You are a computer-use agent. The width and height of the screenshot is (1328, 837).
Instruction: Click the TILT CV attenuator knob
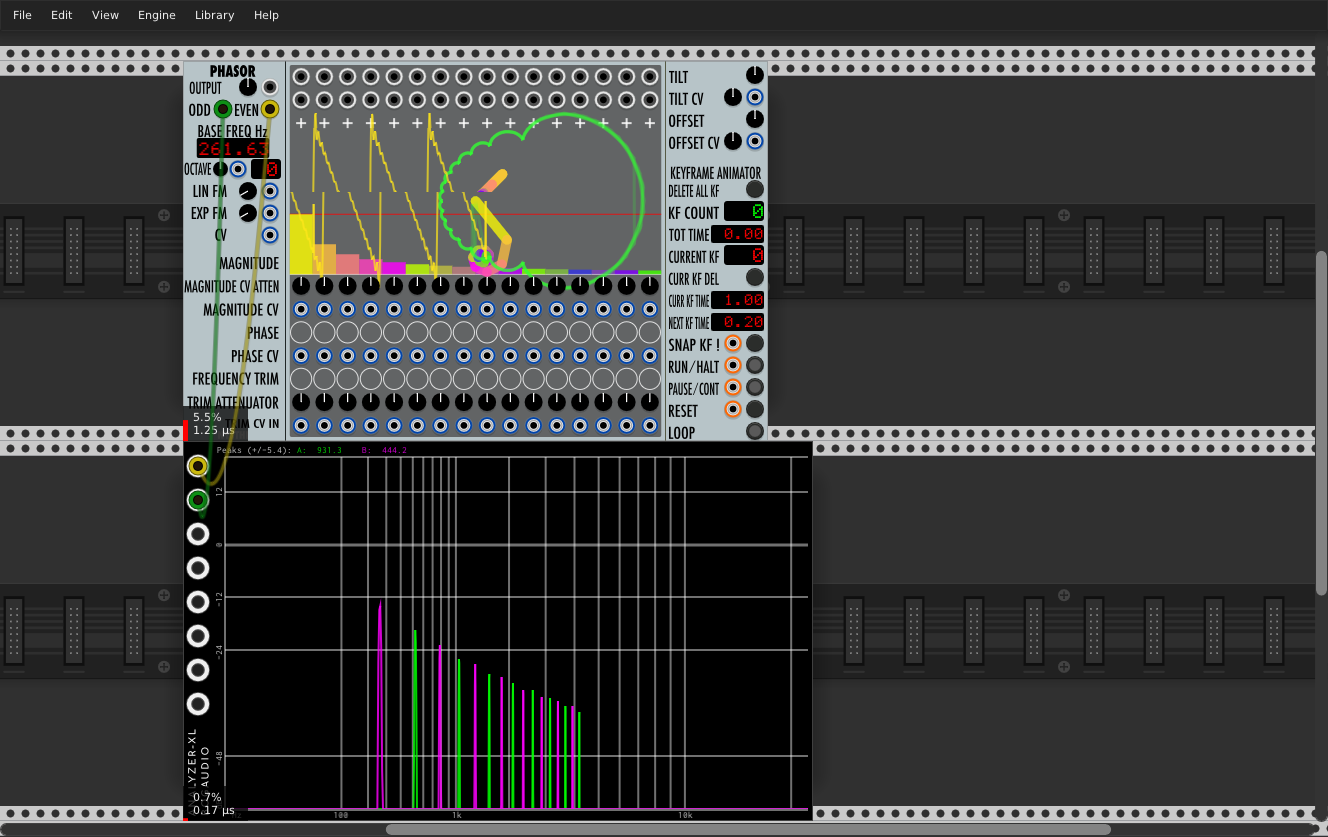coord(733,97)
